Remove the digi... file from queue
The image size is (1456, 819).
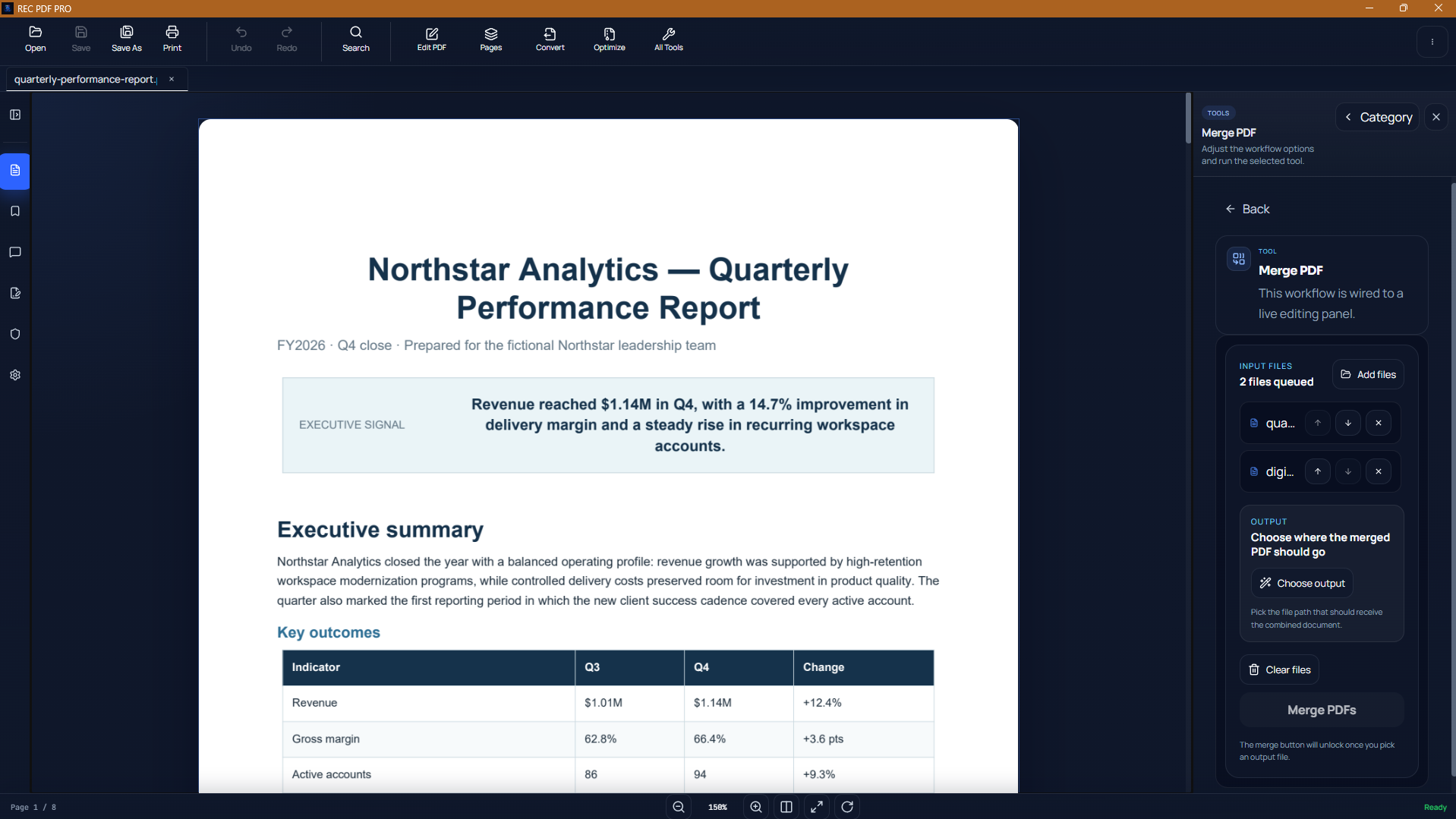coord(1378,471)
